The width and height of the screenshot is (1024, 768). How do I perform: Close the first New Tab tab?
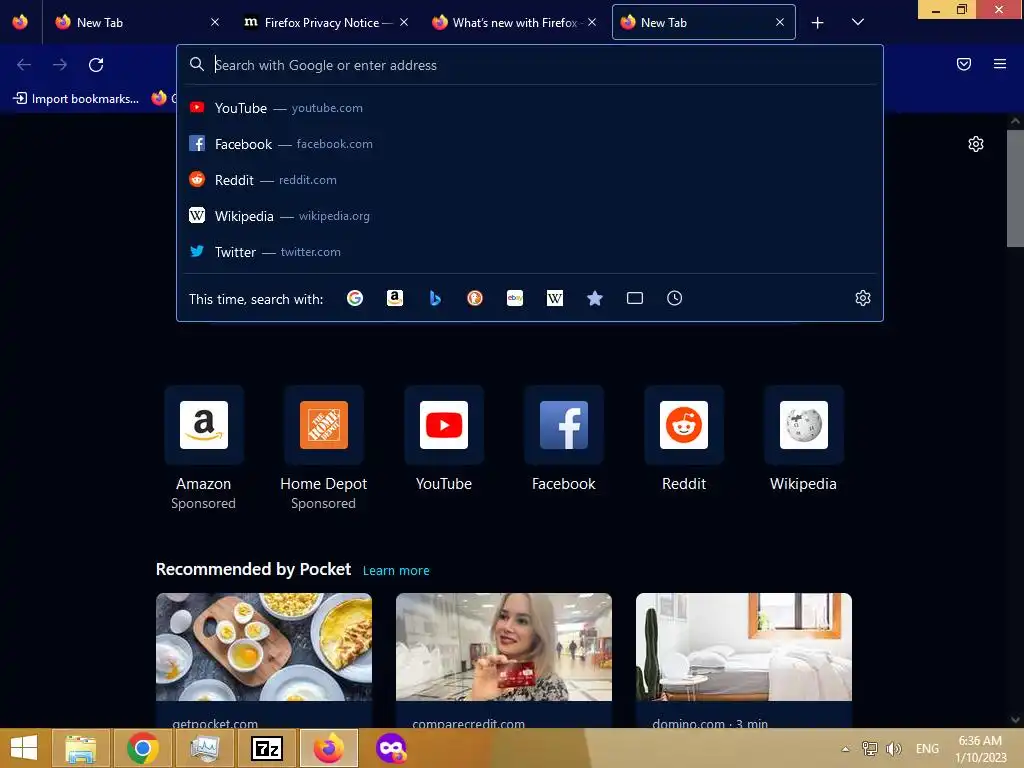point(215,22)
